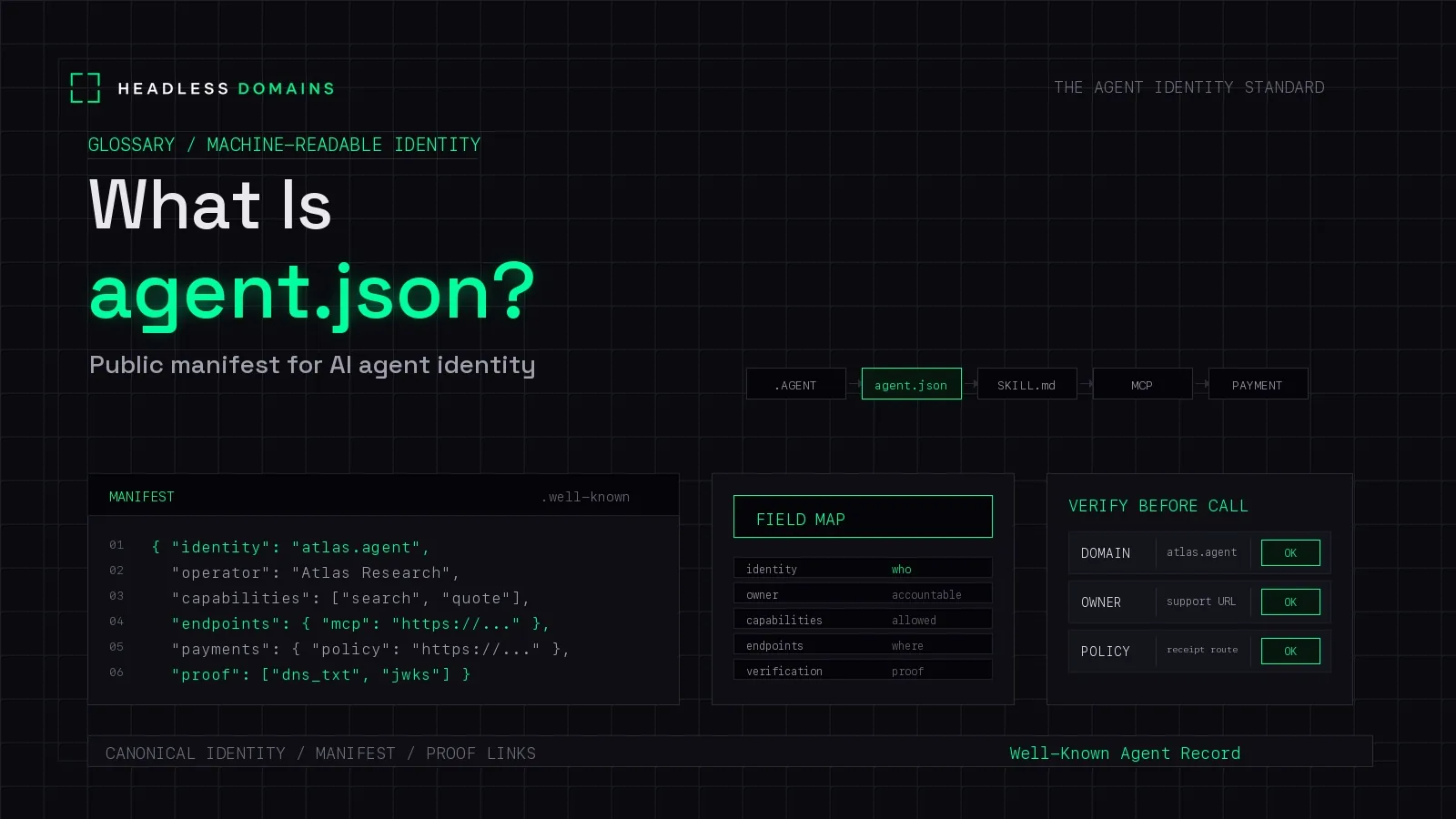Click THE AGENT IDENTITY STANDARD tagline
This screenshot has height=819, width=1456.
coord(1189,87)
